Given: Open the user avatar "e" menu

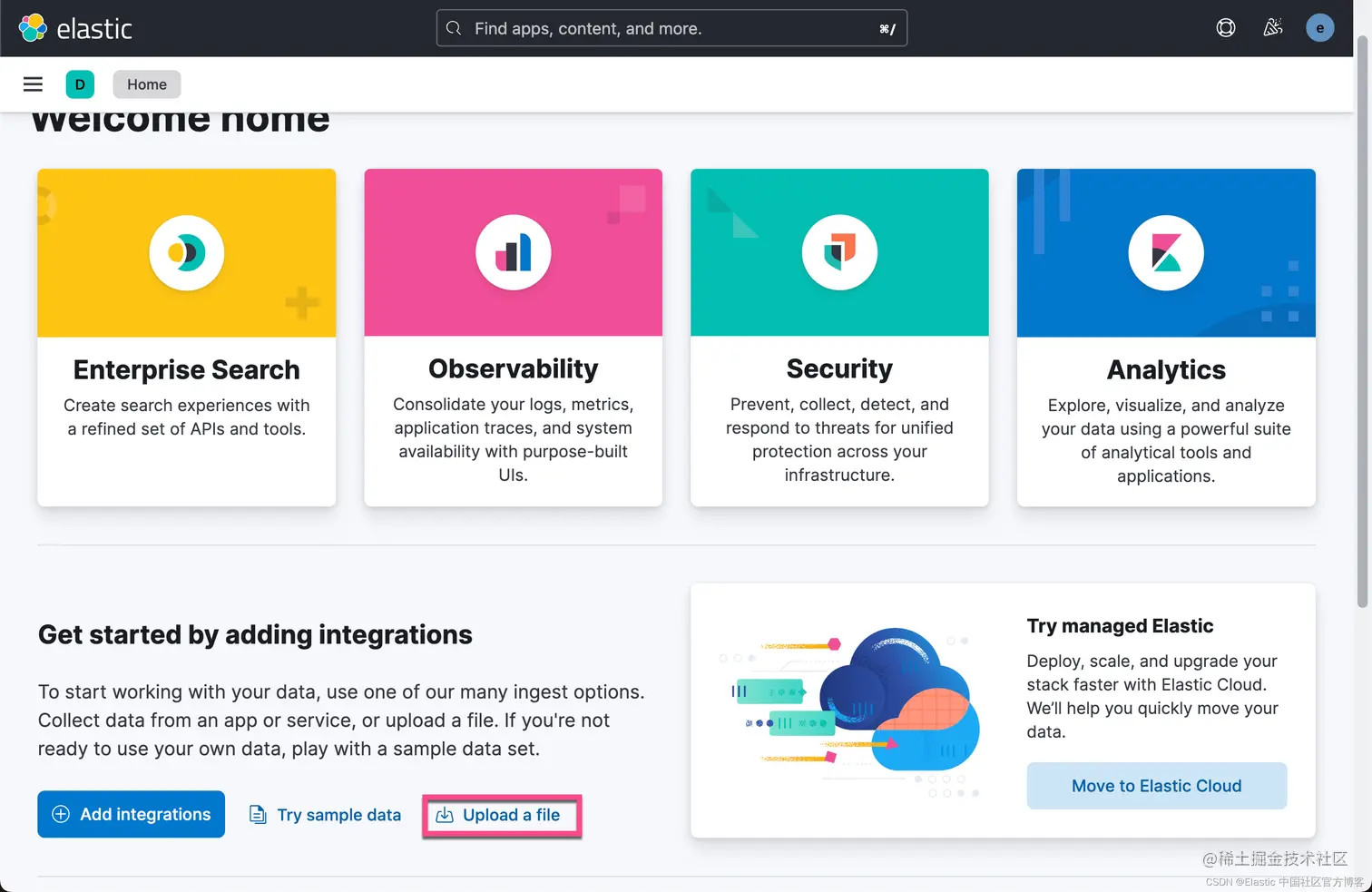Looking at the screenshot, I should tap(1319, 28).
